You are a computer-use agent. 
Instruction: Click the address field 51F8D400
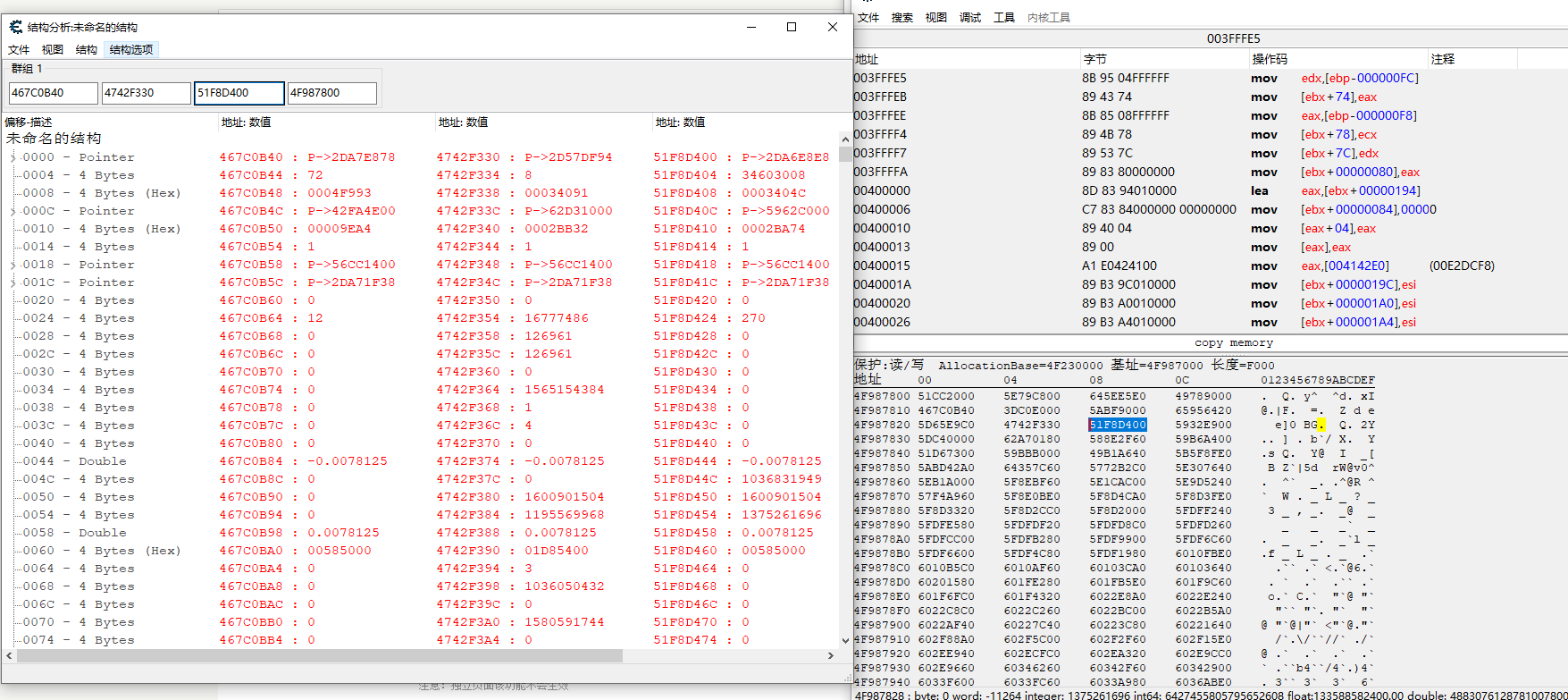point(239,93)
